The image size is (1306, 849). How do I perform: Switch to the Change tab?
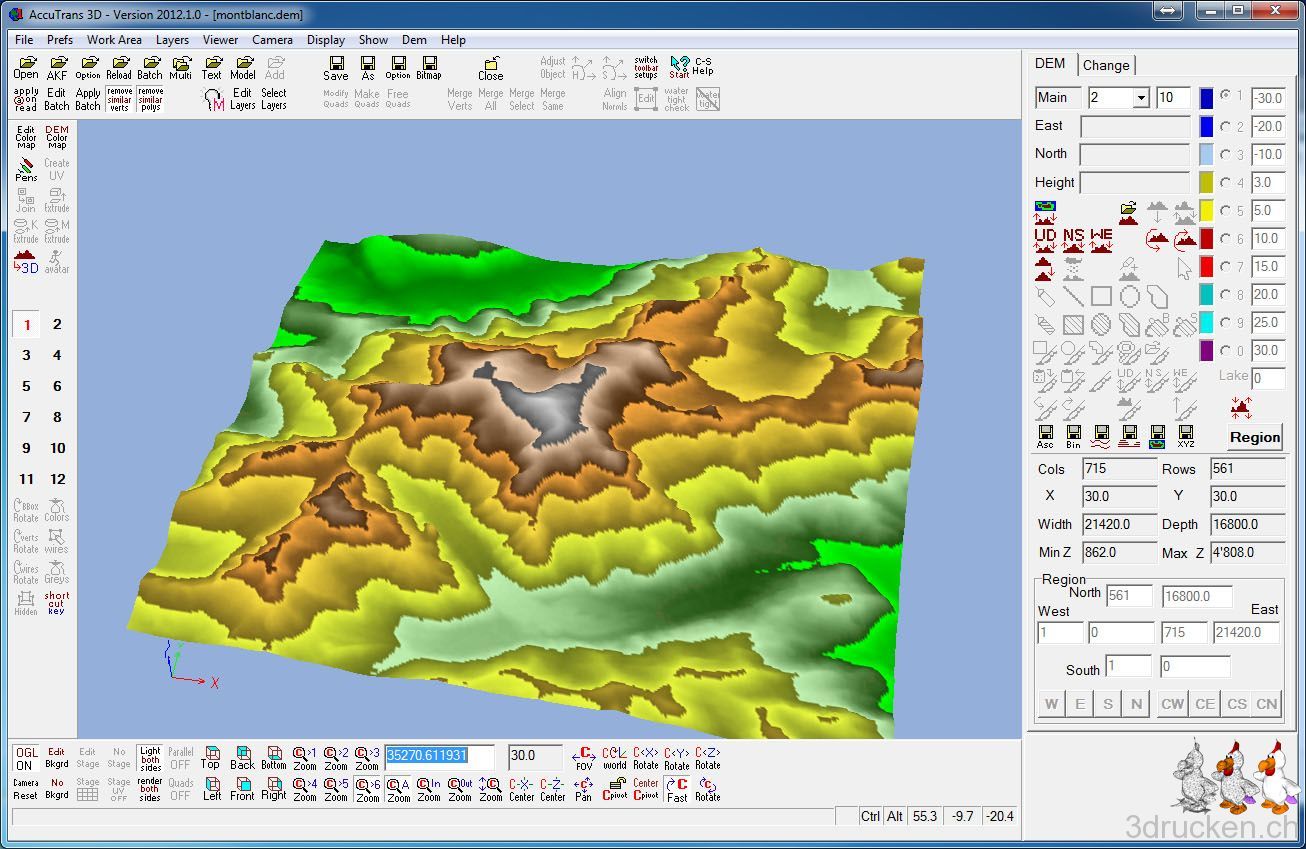pyautogui.click(x=1106, y=65)
